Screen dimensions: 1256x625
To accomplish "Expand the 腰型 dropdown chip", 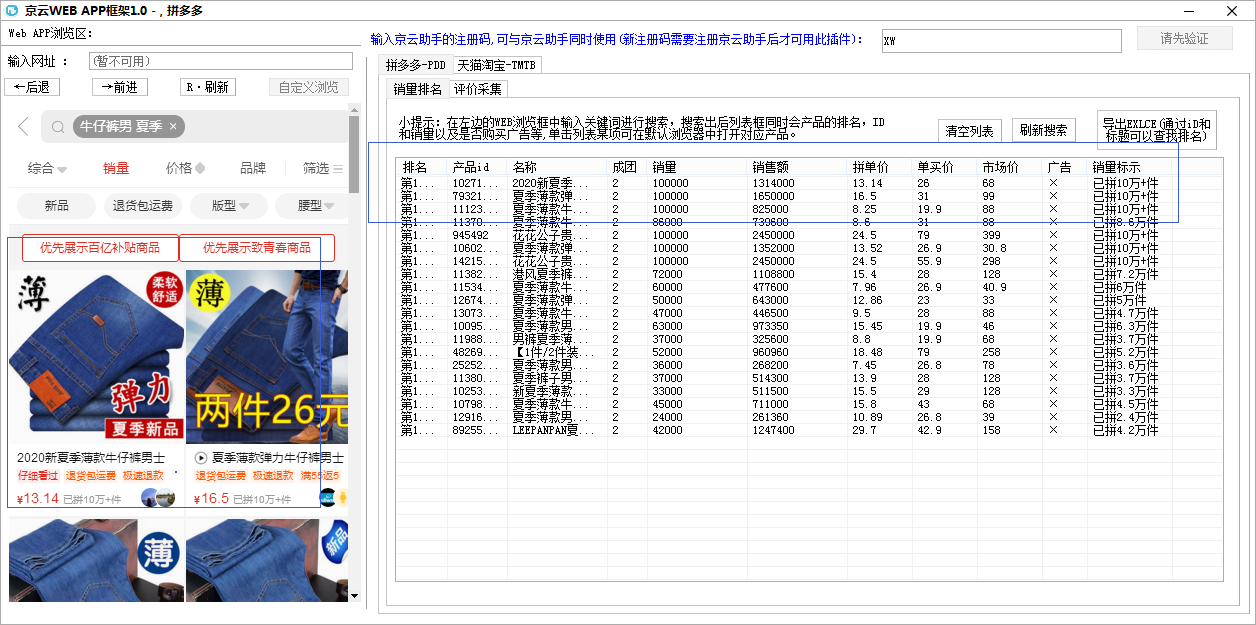I will tap(312, 206).
